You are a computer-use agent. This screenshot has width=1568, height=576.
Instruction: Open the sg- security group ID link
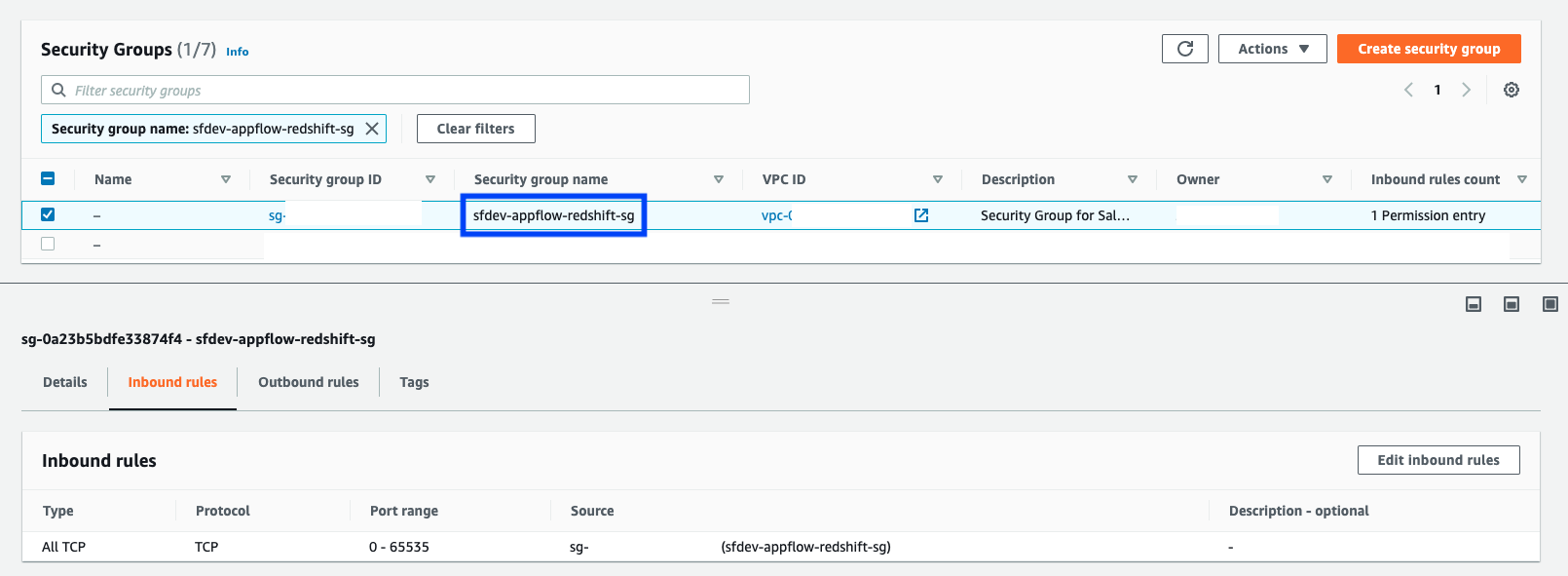tap(277, 215)
